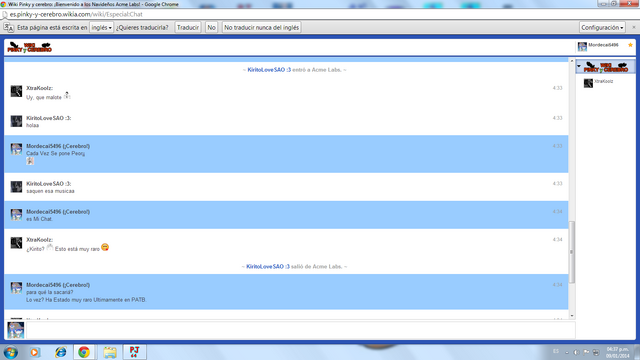Open Internet Explorer from the taskbar
This screenshot has width=640, height=360.
61,352
